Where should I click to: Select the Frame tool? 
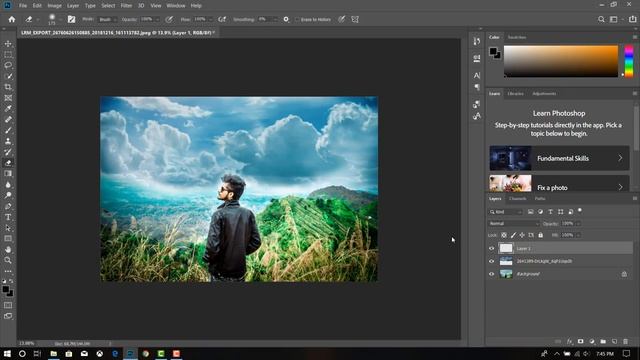(8, 98)
